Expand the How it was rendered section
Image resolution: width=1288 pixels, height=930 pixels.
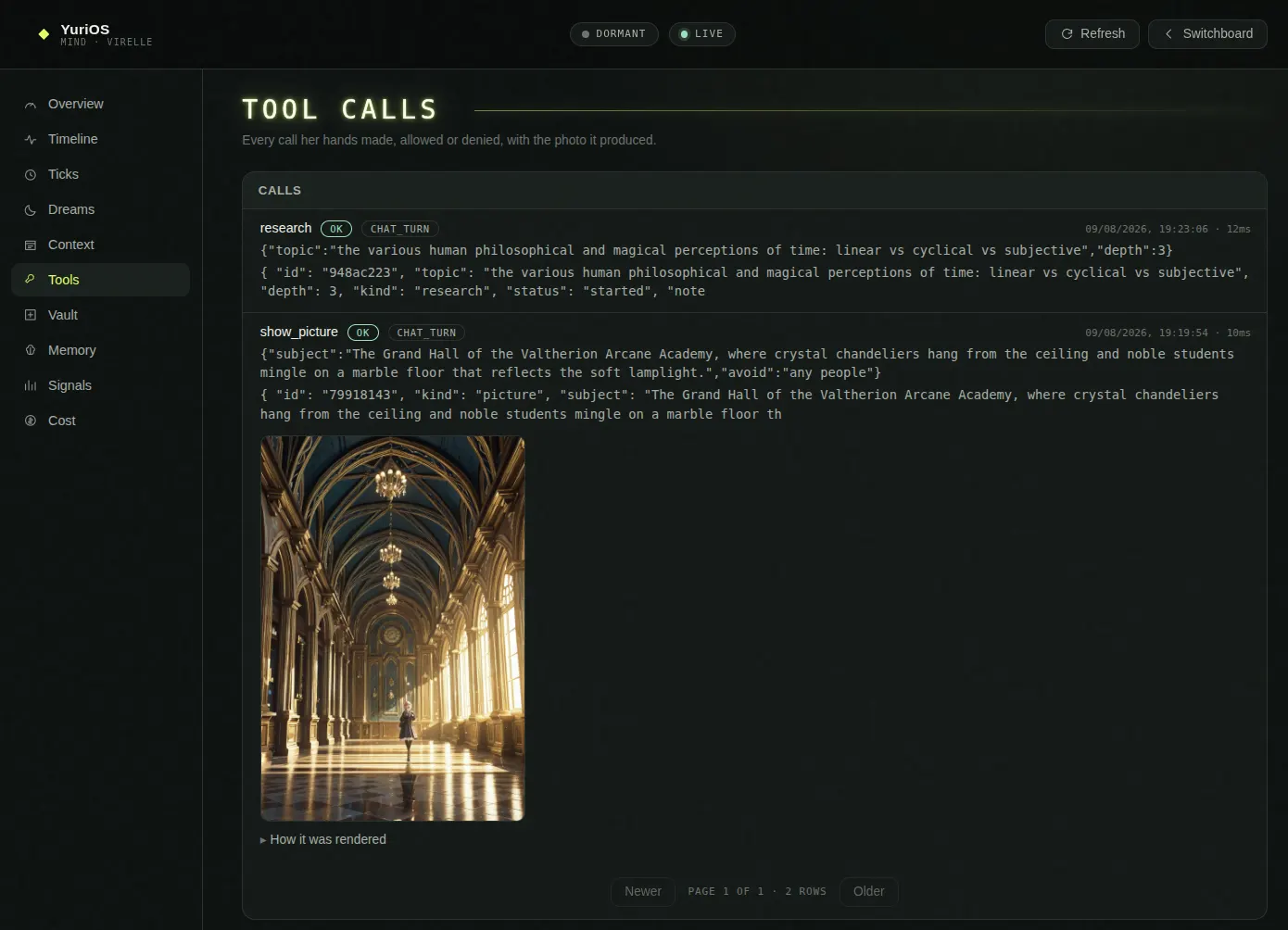[323, 839]
